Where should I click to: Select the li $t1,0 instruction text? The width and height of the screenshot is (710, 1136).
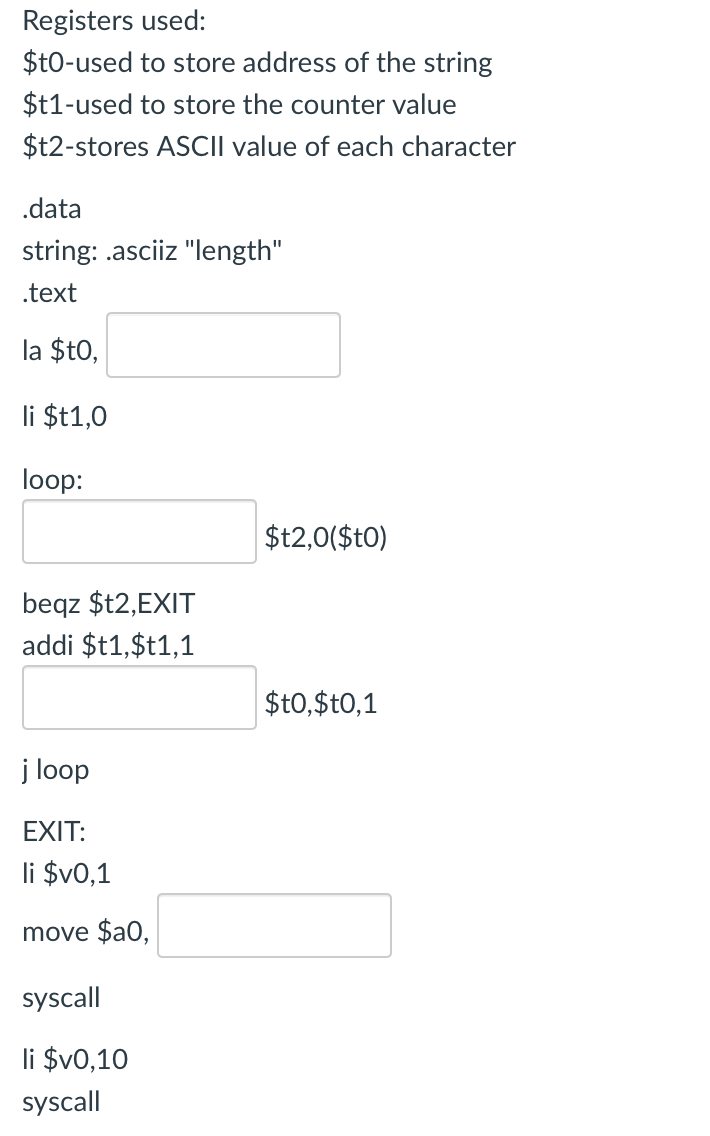[x=64, y=417]
